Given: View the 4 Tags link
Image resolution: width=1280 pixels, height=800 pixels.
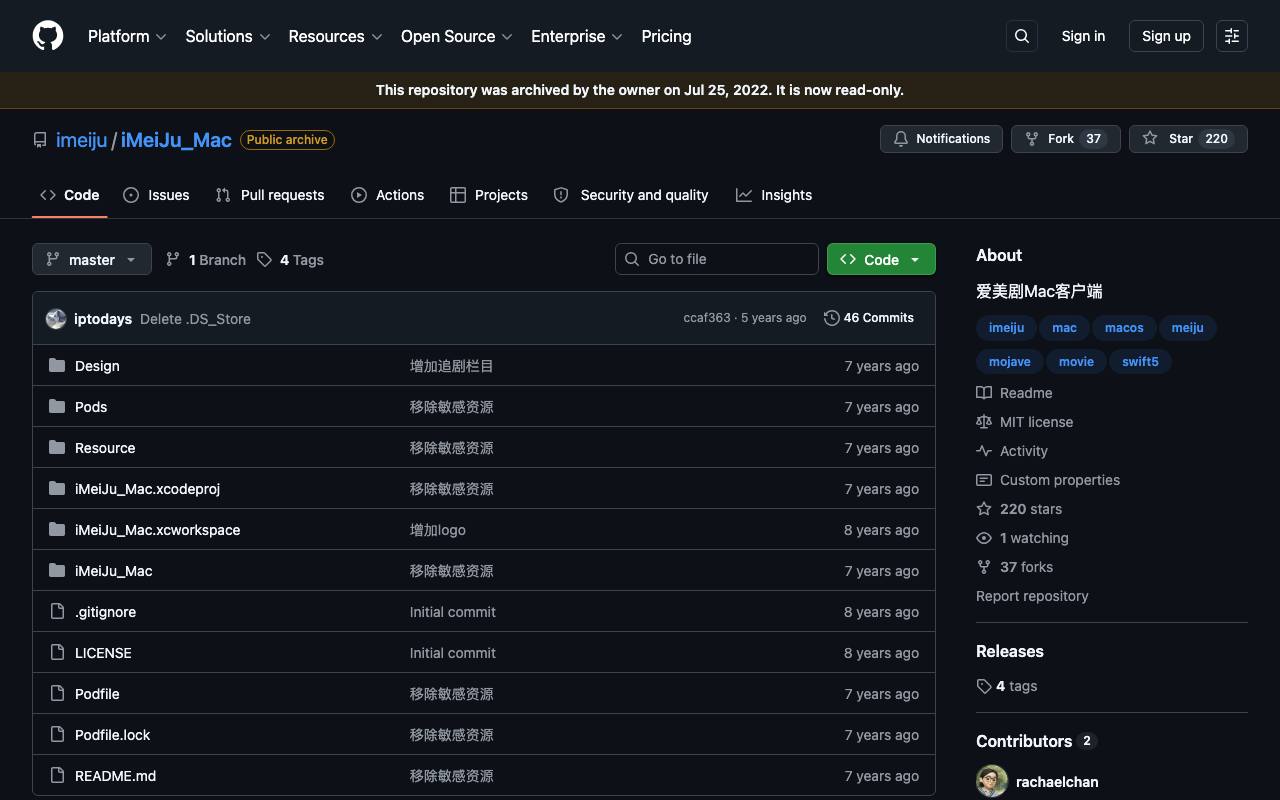Looking at the screenshot, I should [291, 260].
